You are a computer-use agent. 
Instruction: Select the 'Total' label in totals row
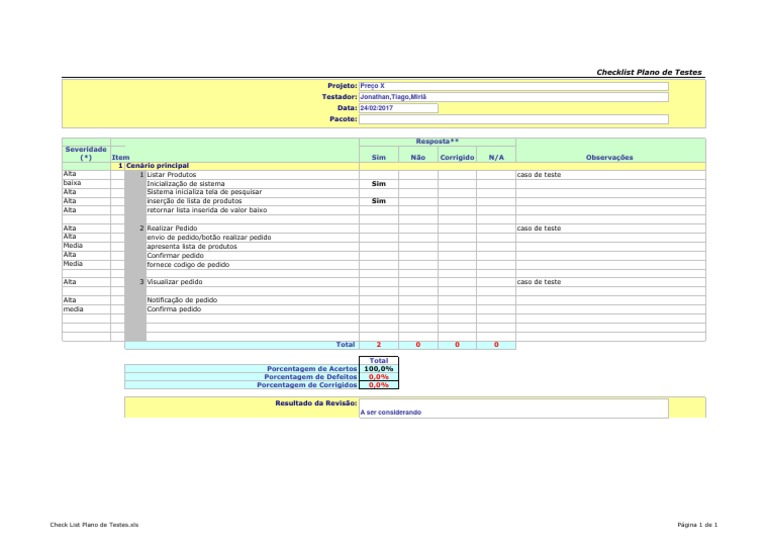click(x=345, y=345)
